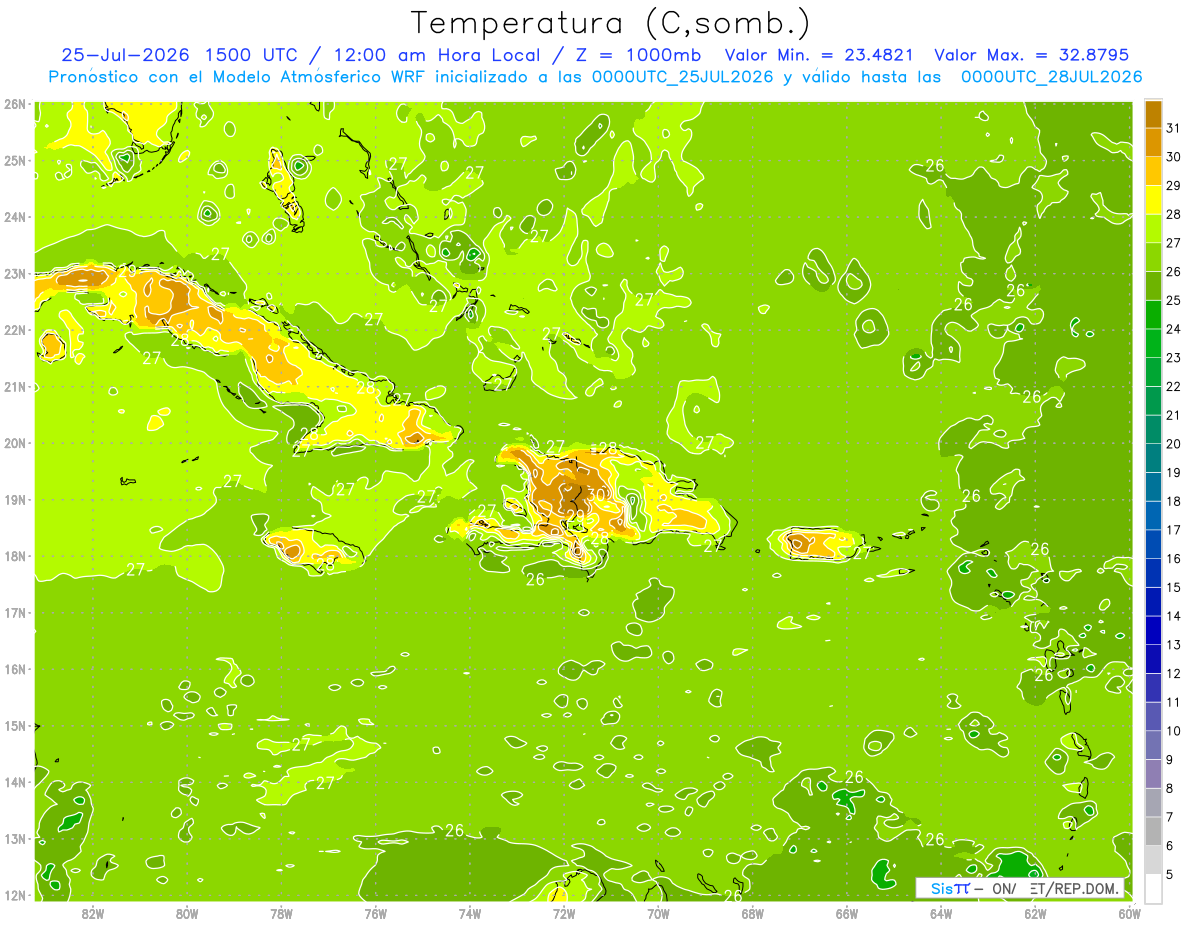Click the 60W longitude axis label

tap(1130, 913)
